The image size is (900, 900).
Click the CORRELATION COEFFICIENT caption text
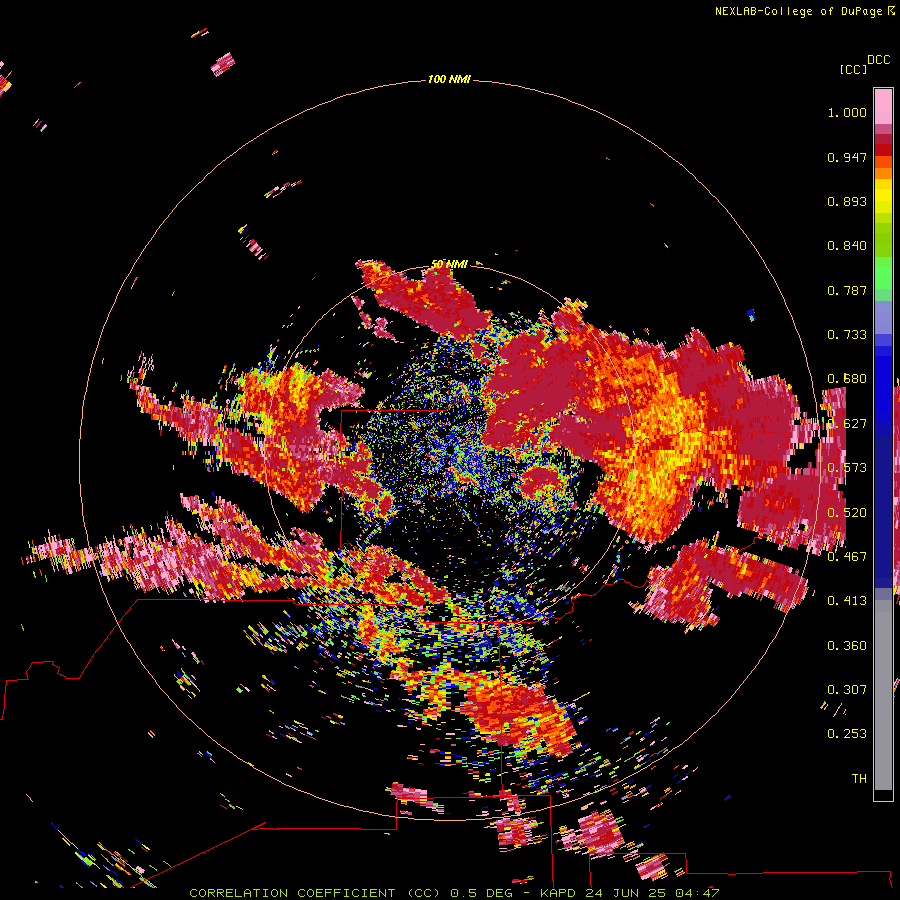[292, 893]
